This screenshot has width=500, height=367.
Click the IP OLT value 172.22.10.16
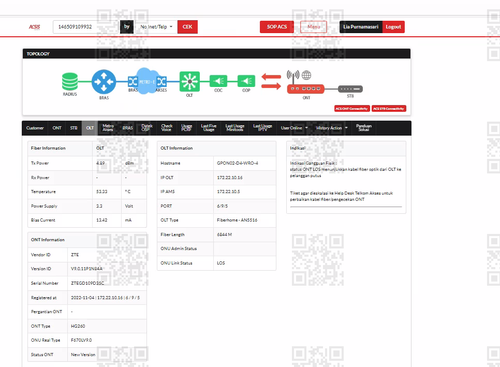[230, 178]
